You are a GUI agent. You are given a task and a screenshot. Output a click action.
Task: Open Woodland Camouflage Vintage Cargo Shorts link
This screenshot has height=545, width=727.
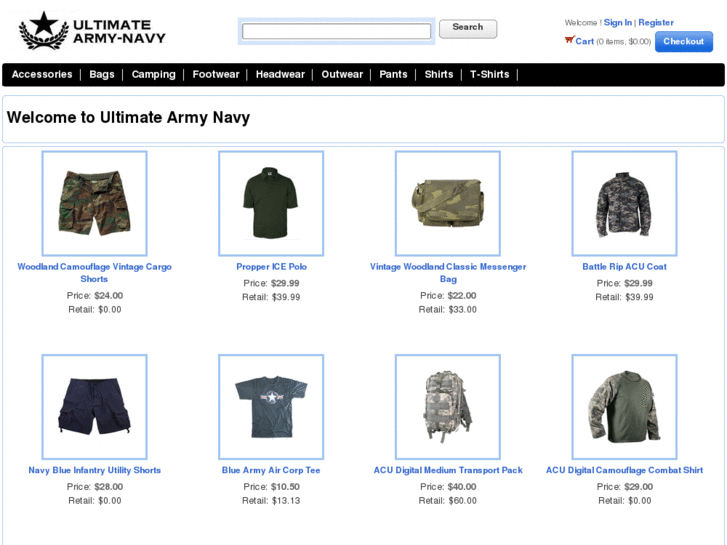pos(95,273)
